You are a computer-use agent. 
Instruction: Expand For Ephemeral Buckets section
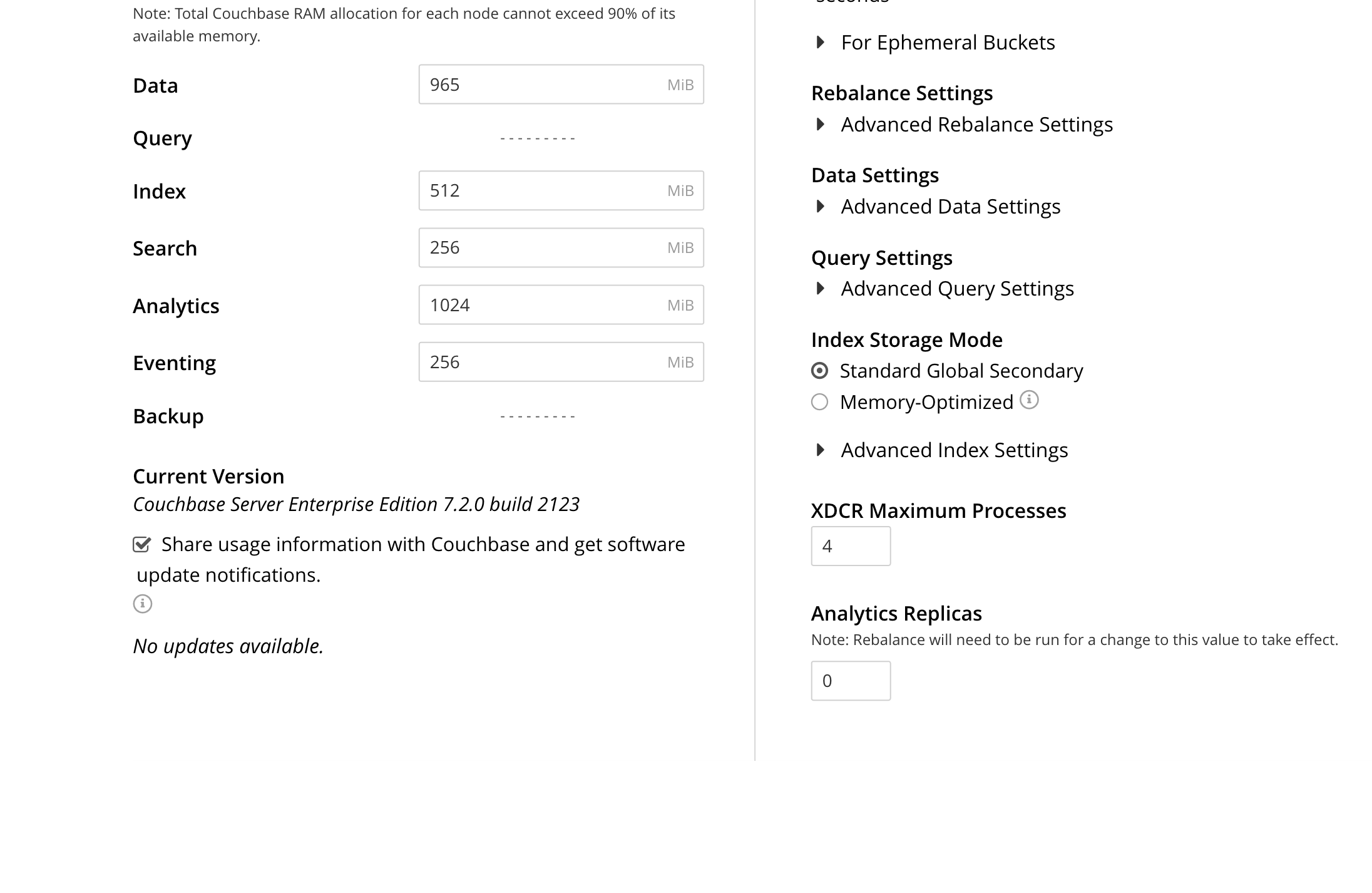tap(819, 42)
